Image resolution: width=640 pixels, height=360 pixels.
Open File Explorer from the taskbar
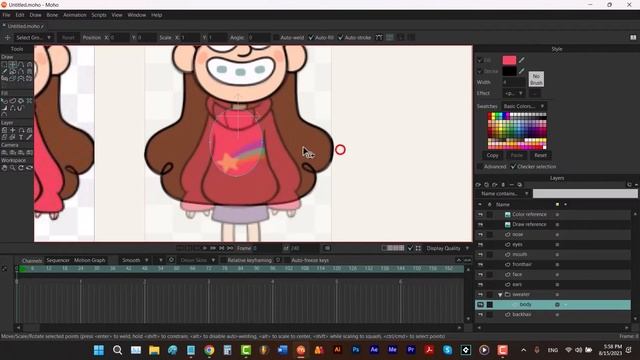click(x=154, y=350)
